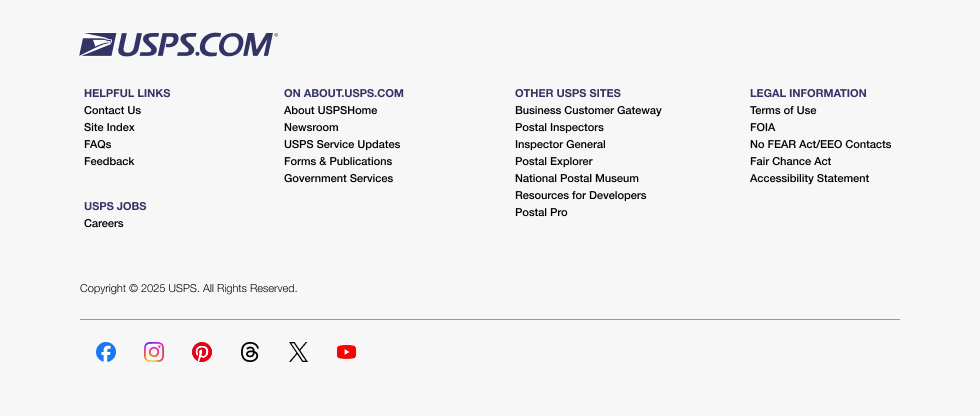Click the Feedback link

pyautogui.click(x=109, y=161)
